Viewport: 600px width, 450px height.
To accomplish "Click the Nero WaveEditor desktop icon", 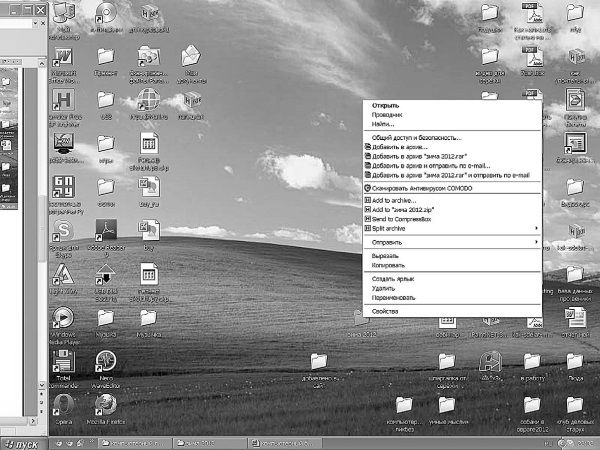I will [104, 362].
